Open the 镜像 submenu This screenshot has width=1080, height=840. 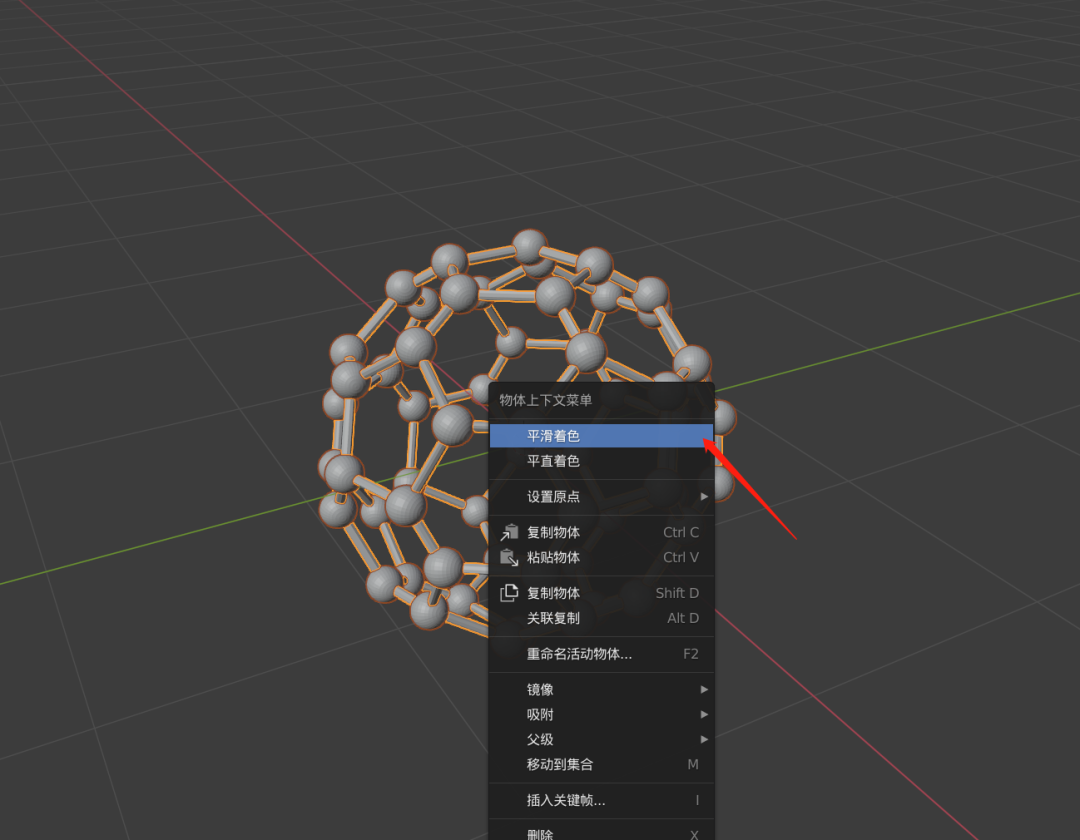pyautogui.click(x=601, y=689)
